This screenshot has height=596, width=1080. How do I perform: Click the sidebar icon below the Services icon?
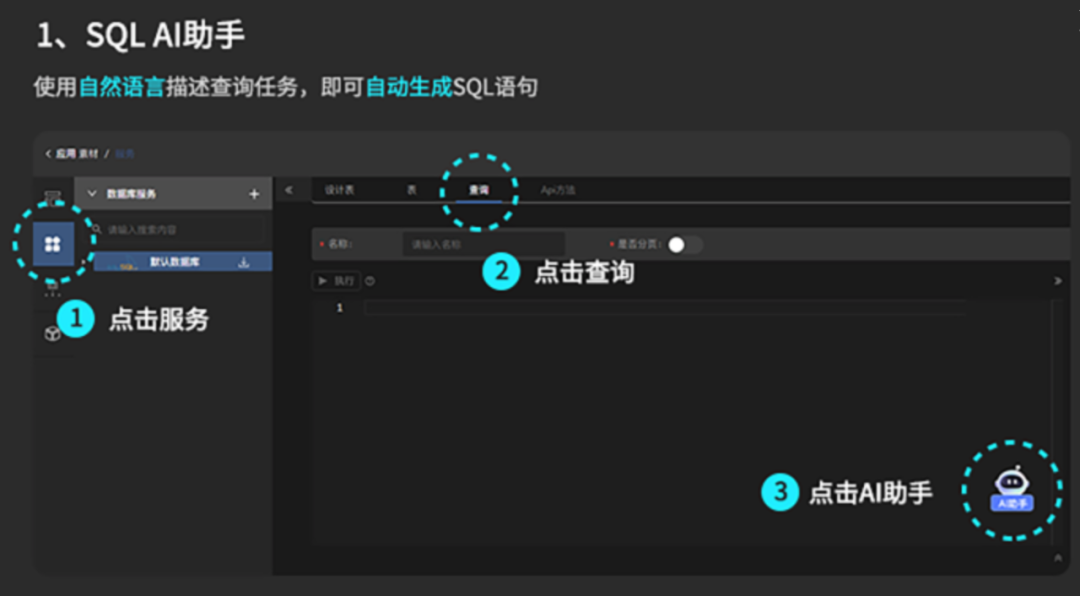[53, 288]
